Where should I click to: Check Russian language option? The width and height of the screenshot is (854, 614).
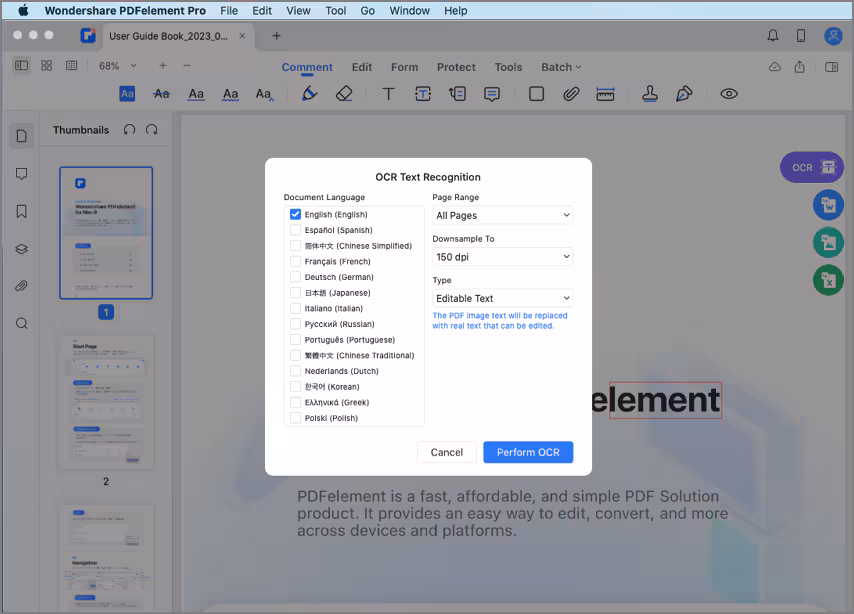pos(295,324)
